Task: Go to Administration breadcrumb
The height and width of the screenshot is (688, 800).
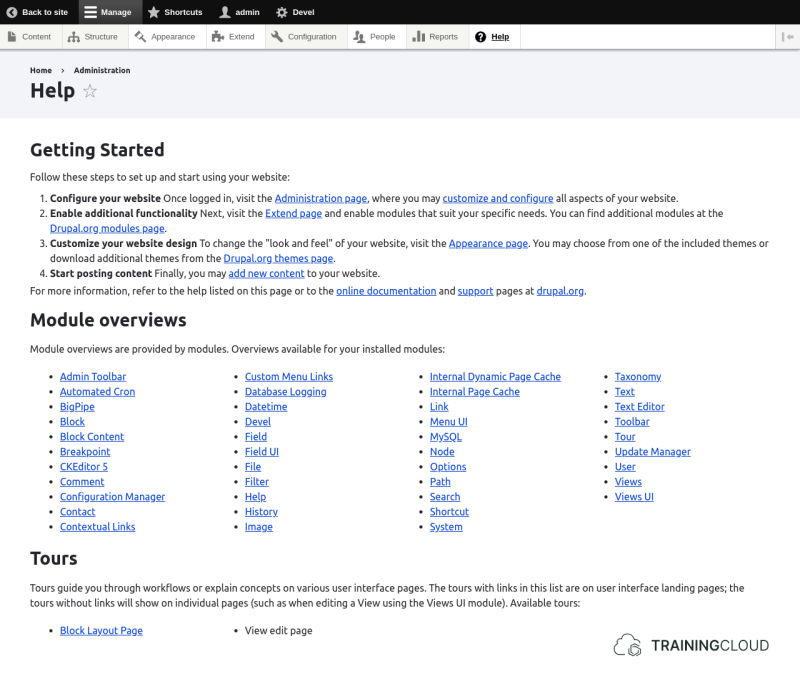Action: coord(102,70)
